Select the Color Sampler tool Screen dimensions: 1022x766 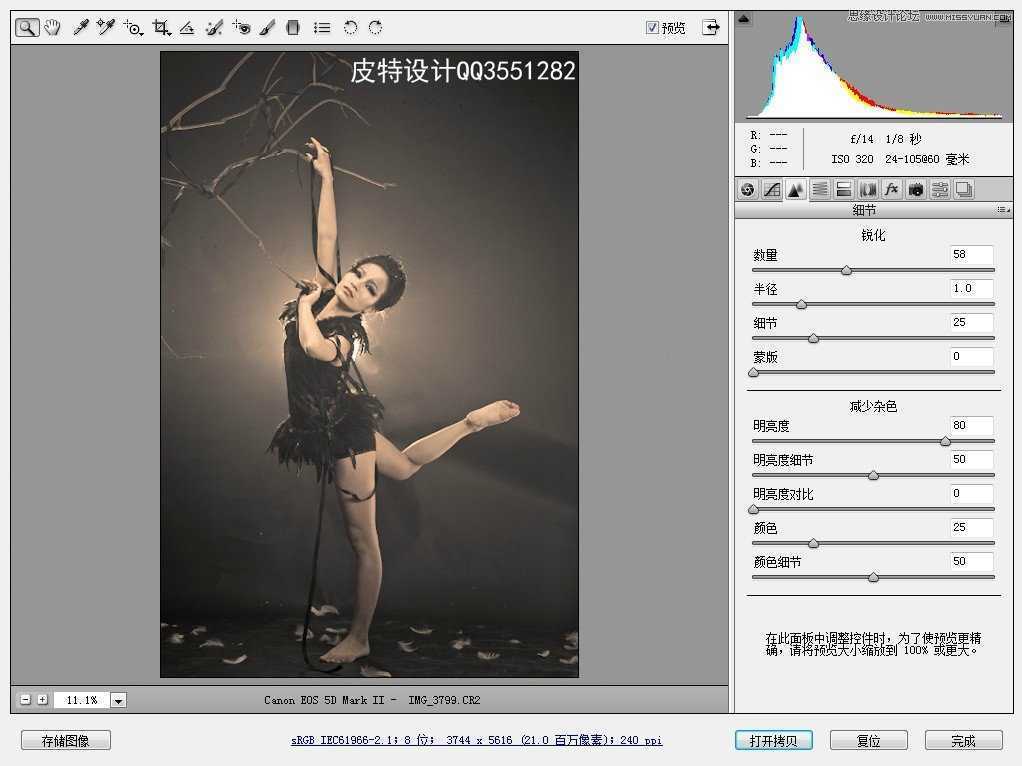pyautogui.click(x=105, y=27)
